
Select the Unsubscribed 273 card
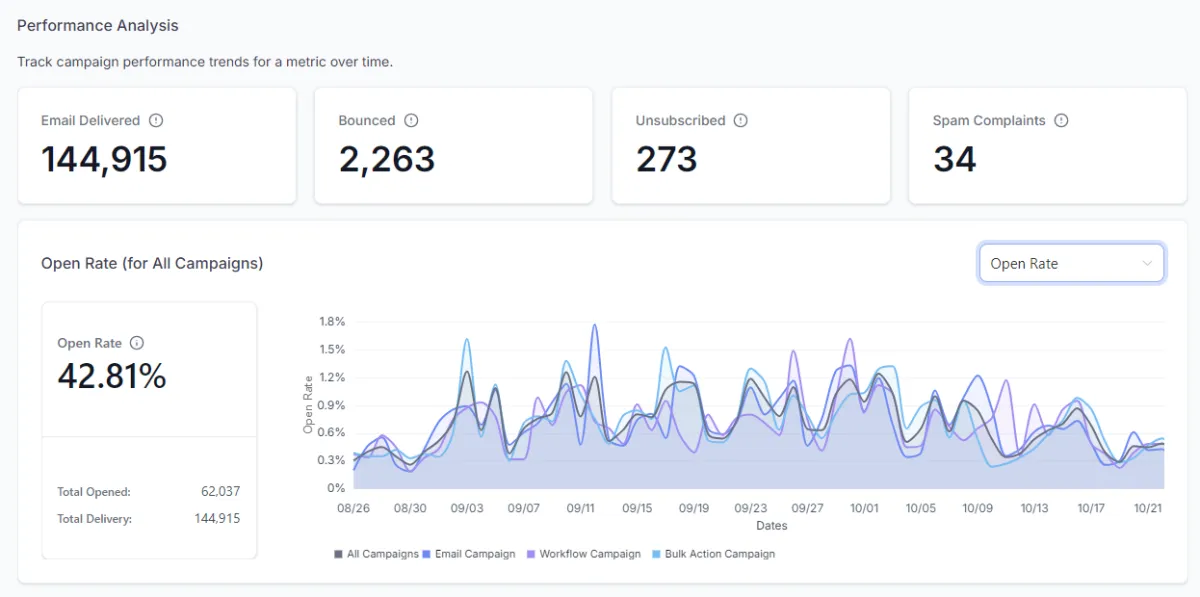751,145
